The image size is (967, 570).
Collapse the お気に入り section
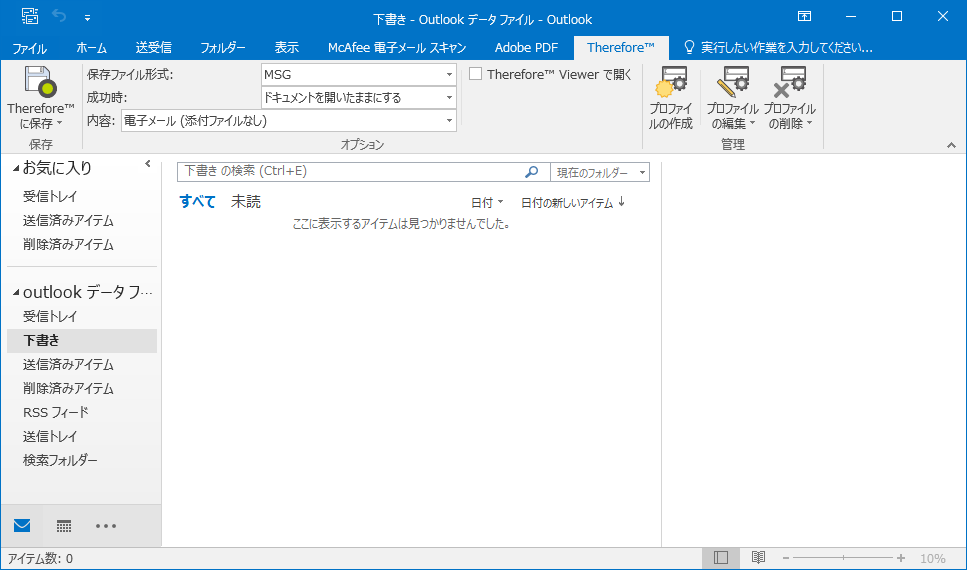pos(16,168)
